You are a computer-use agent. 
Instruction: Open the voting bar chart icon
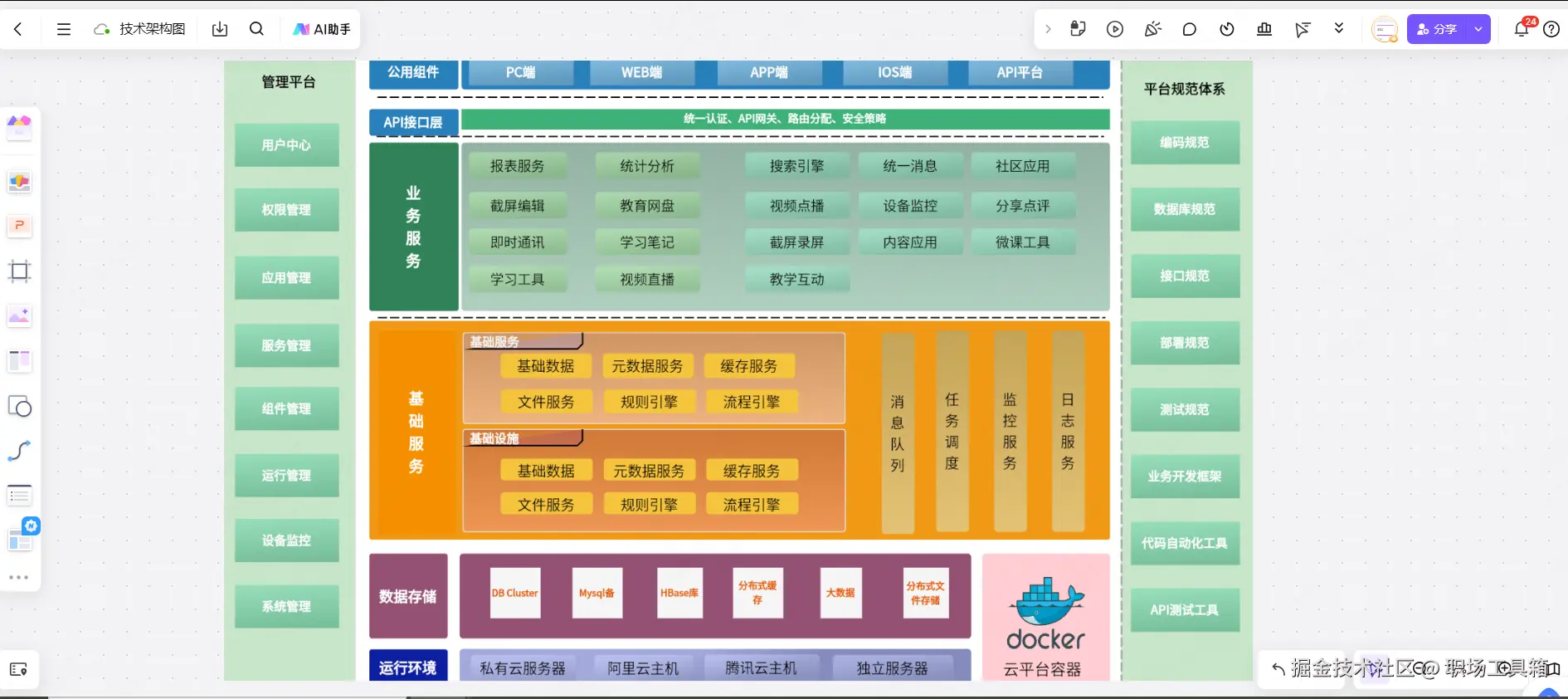click(x=1264, y=29)
